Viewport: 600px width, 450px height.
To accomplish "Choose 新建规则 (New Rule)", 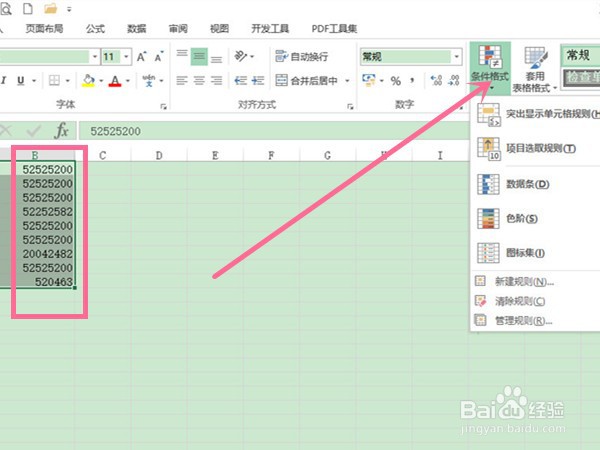I will (535, 282).
